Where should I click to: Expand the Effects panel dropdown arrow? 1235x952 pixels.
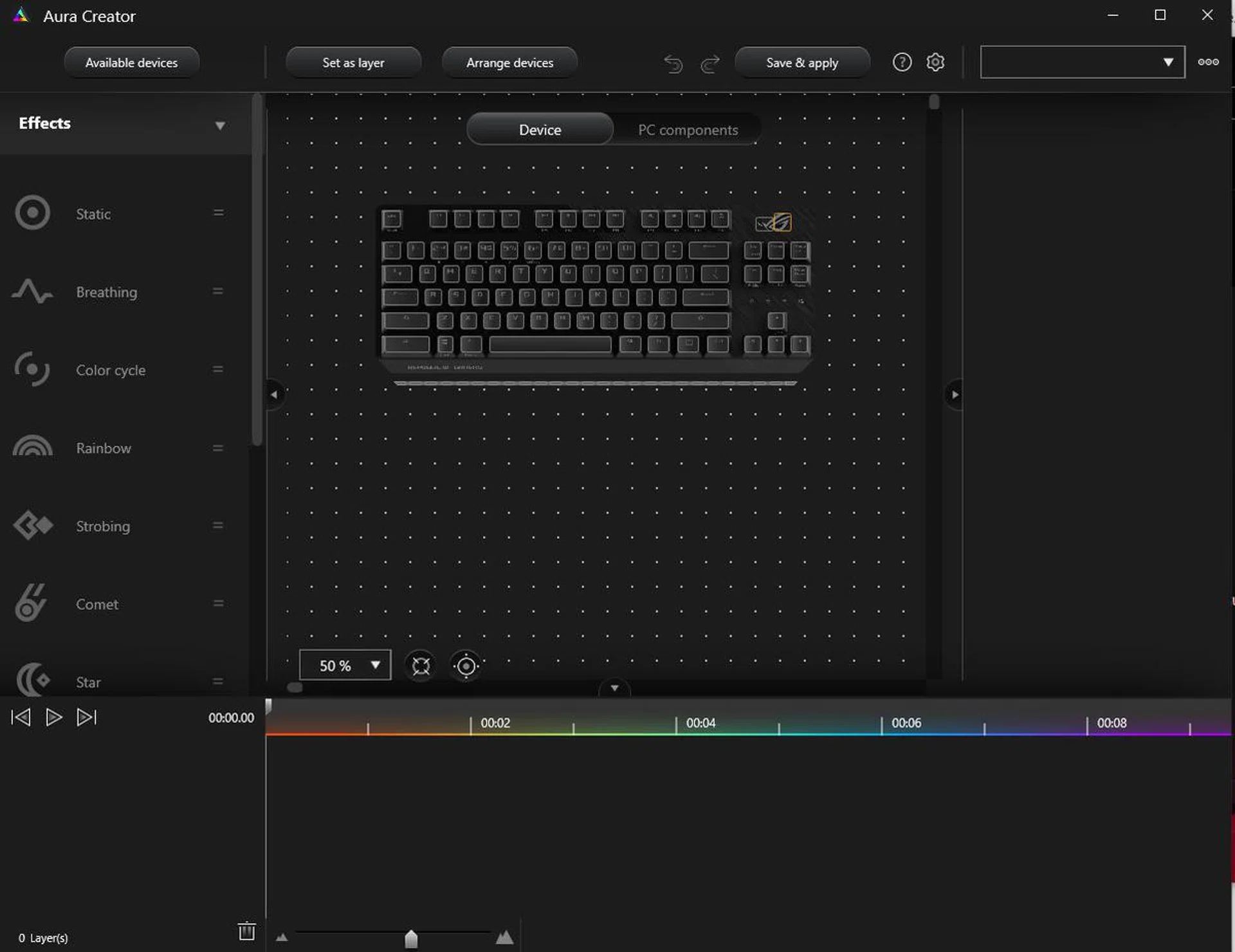click(220, 125)
